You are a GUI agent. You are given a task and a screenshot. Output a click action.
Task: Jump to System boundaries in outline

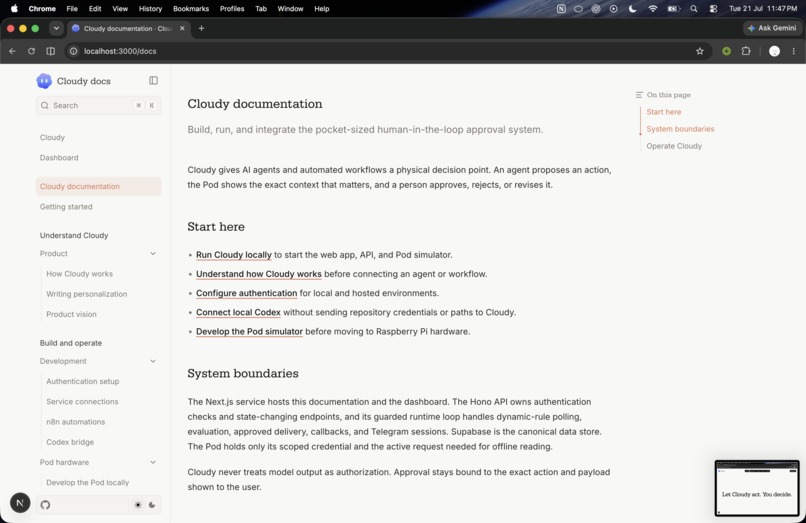click(x=680, y=129)
